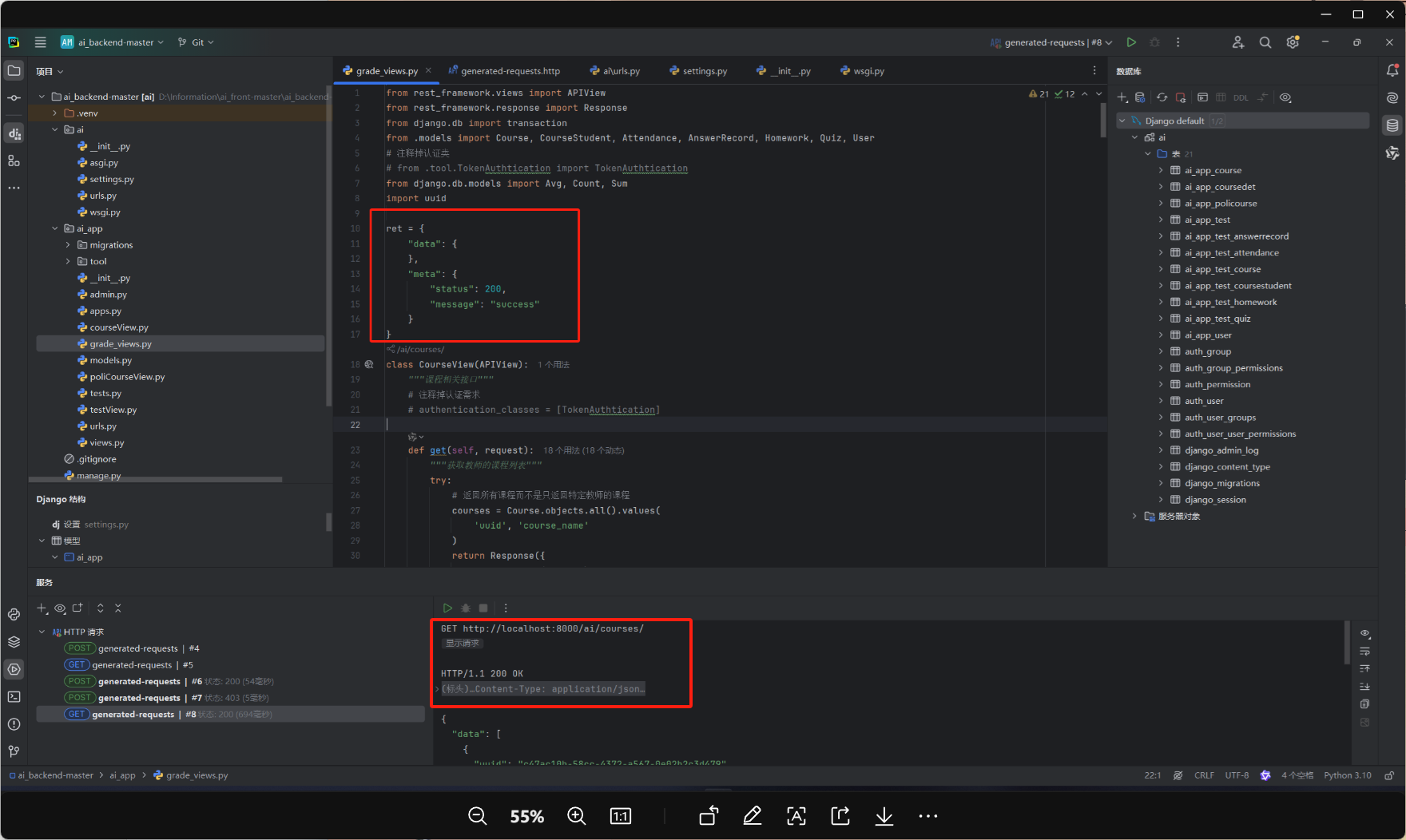Toggle read-only lock in status bar
This screenshot has height=840, width=1406.
(1389, 775)
